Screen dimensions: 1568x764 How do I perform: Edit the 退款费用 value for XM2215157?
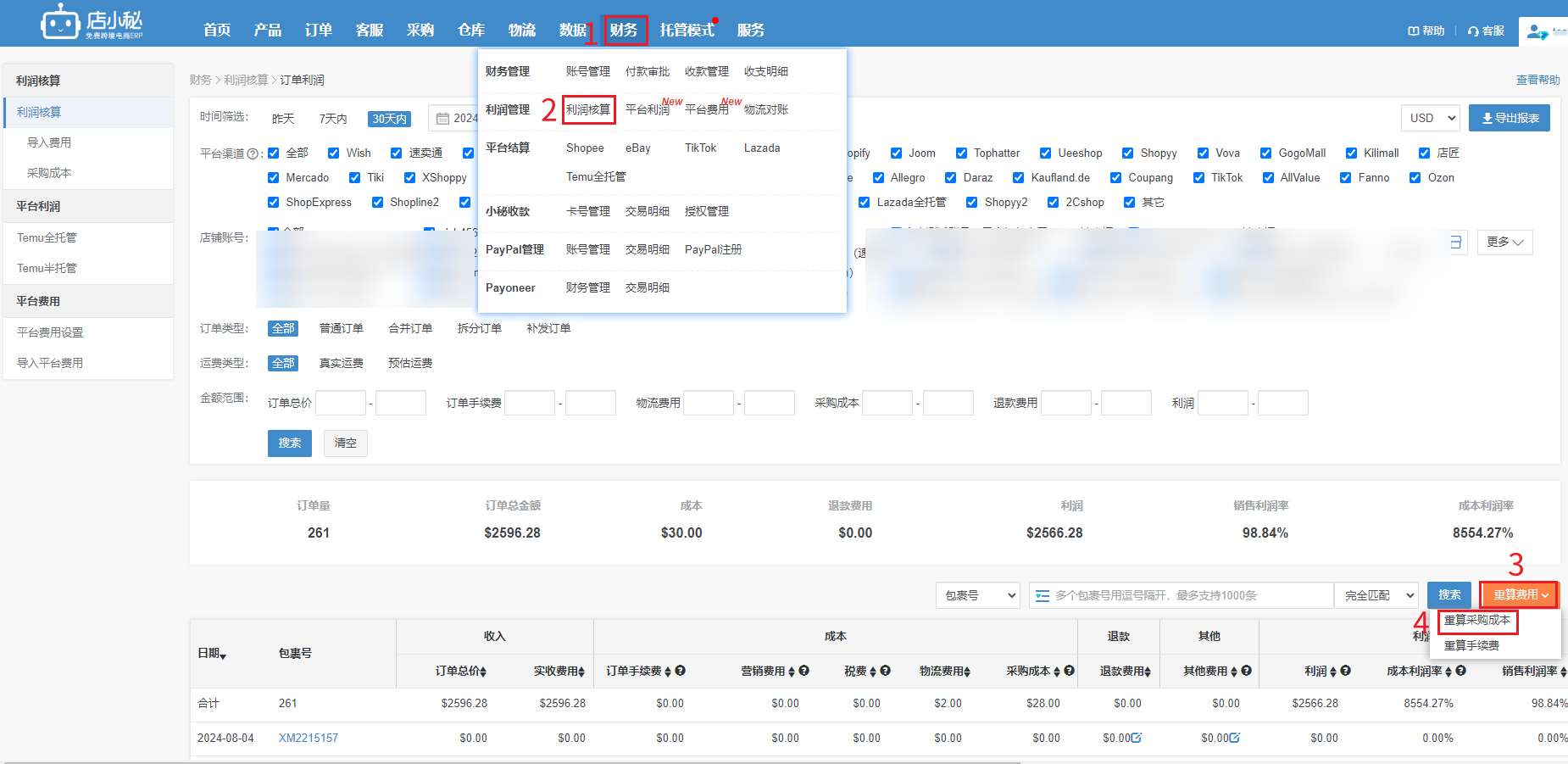(x=1137, y=738)
